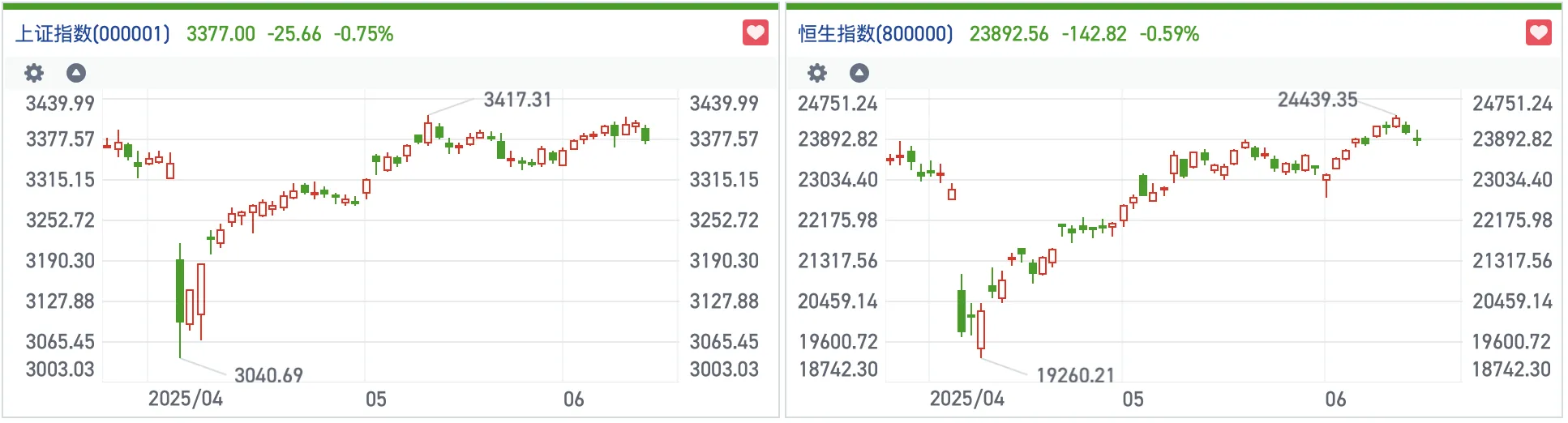1568x423 pixels.
Task: Click the 3417.31 high price annotation
Action: pyautogui.click(x=517, y=100)
